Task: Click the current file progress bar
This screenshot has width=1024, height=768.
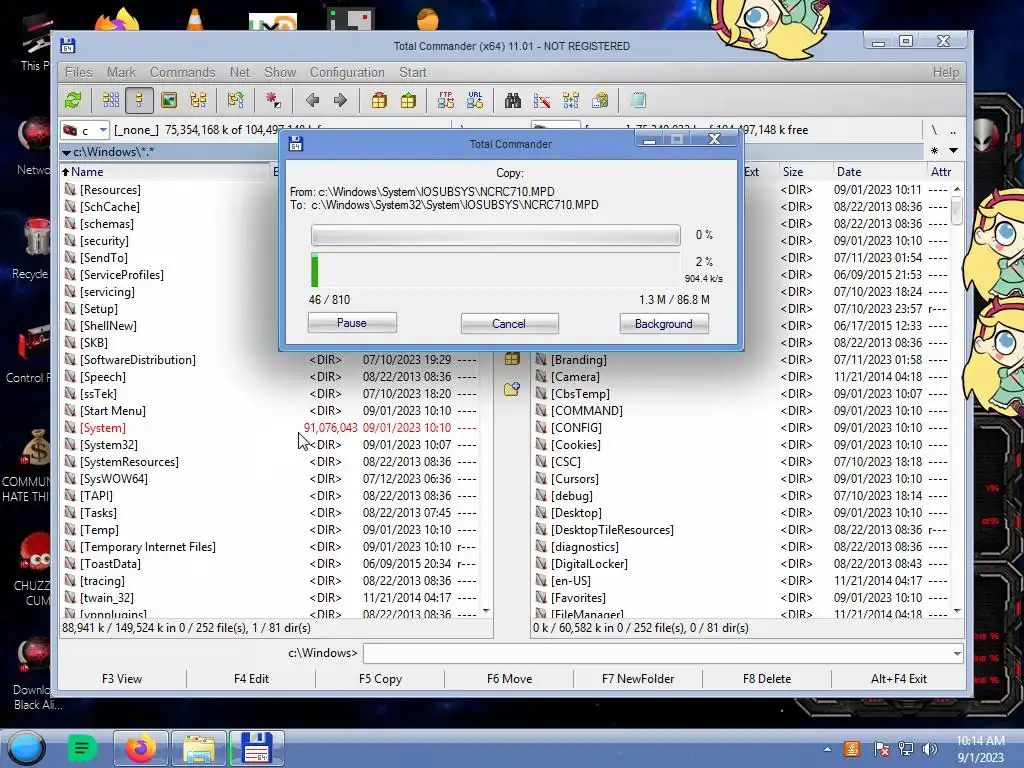Action: point(496,235)
